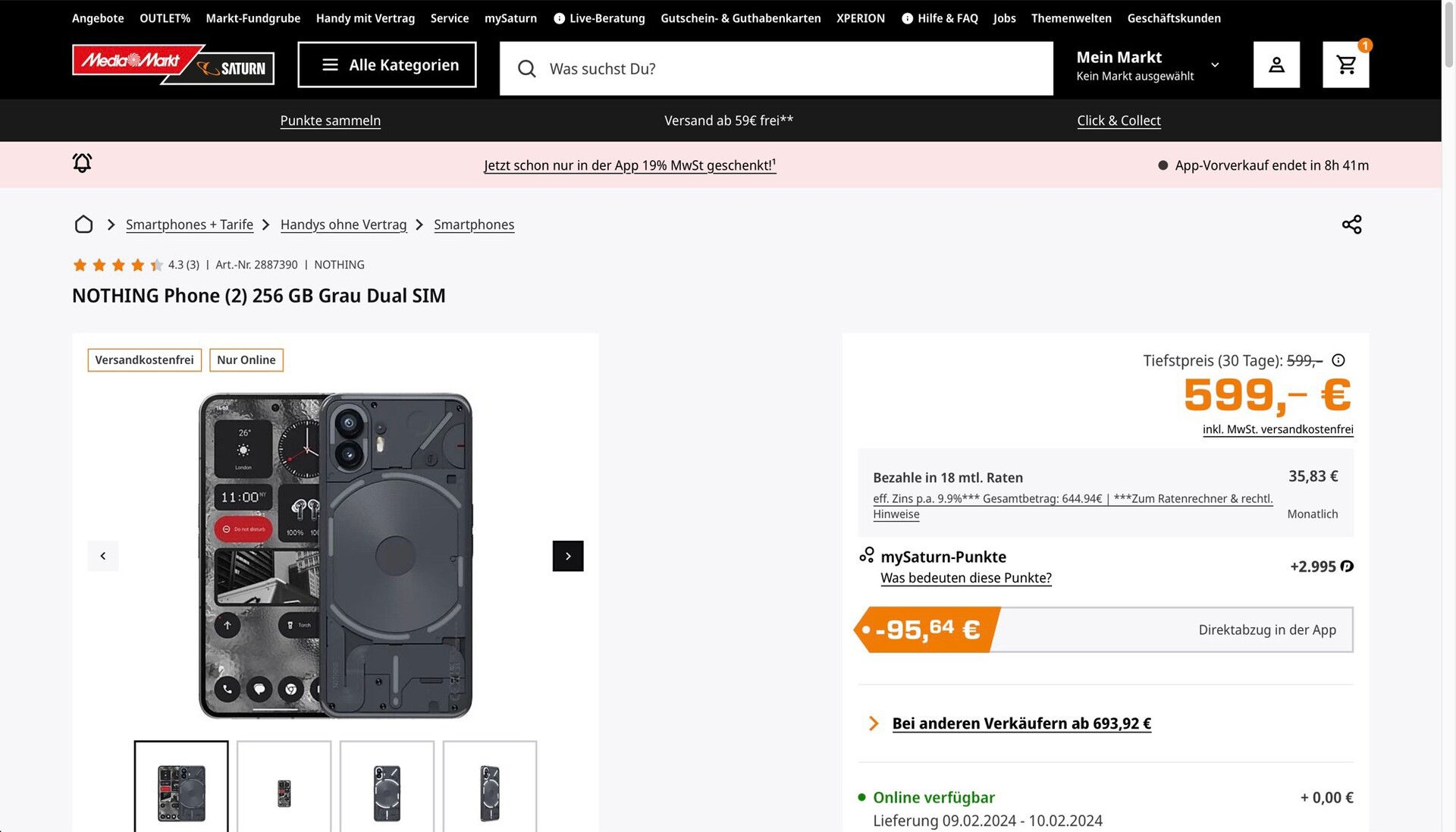This screenshot has width=1456, height=832.
Task: Click the share icon
Action: [1351, 224]
